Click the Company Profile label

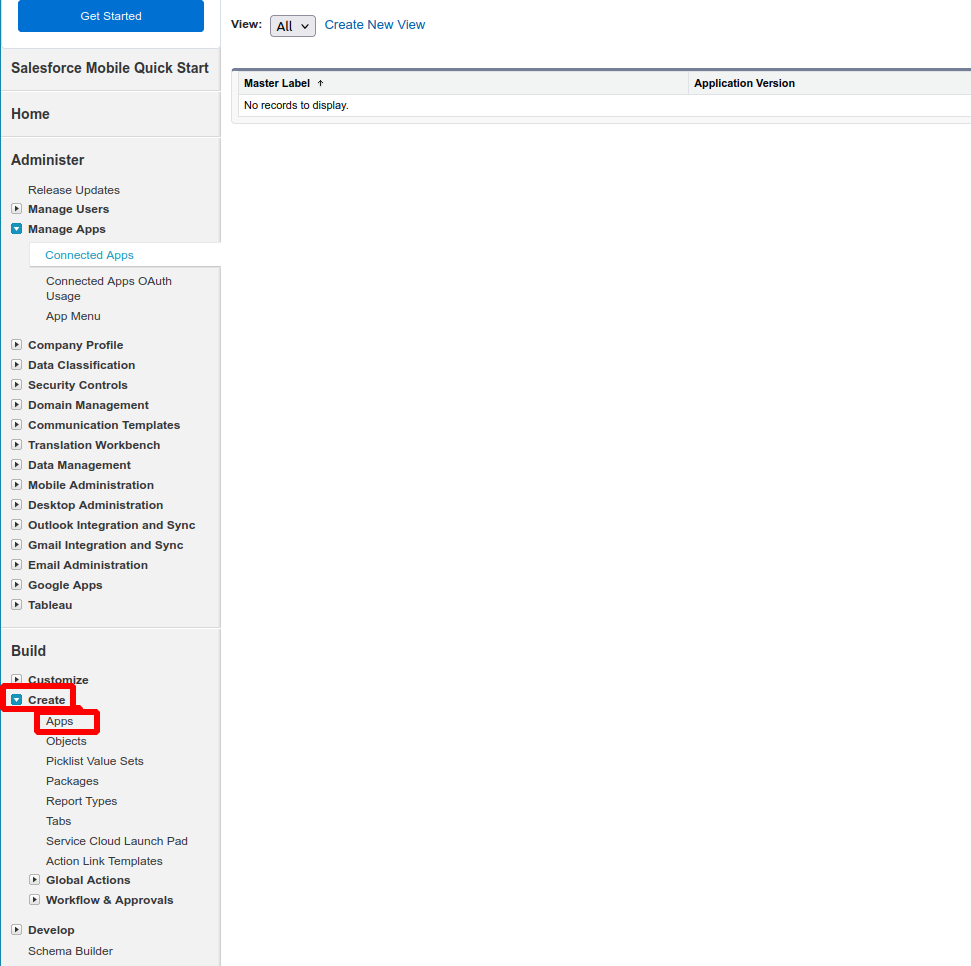coord(76,345)
